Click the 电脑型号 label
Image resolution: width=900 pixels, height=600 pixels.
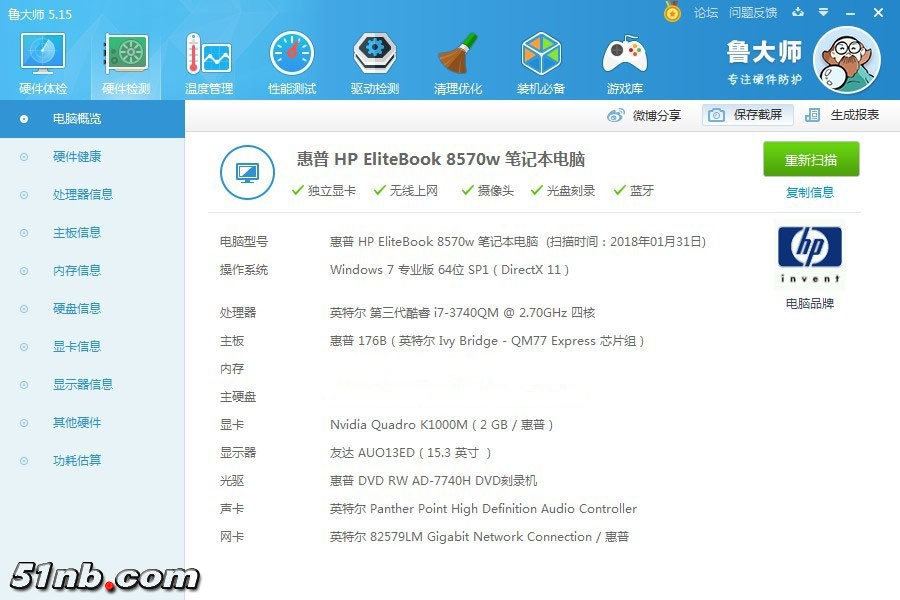point(244,242)
